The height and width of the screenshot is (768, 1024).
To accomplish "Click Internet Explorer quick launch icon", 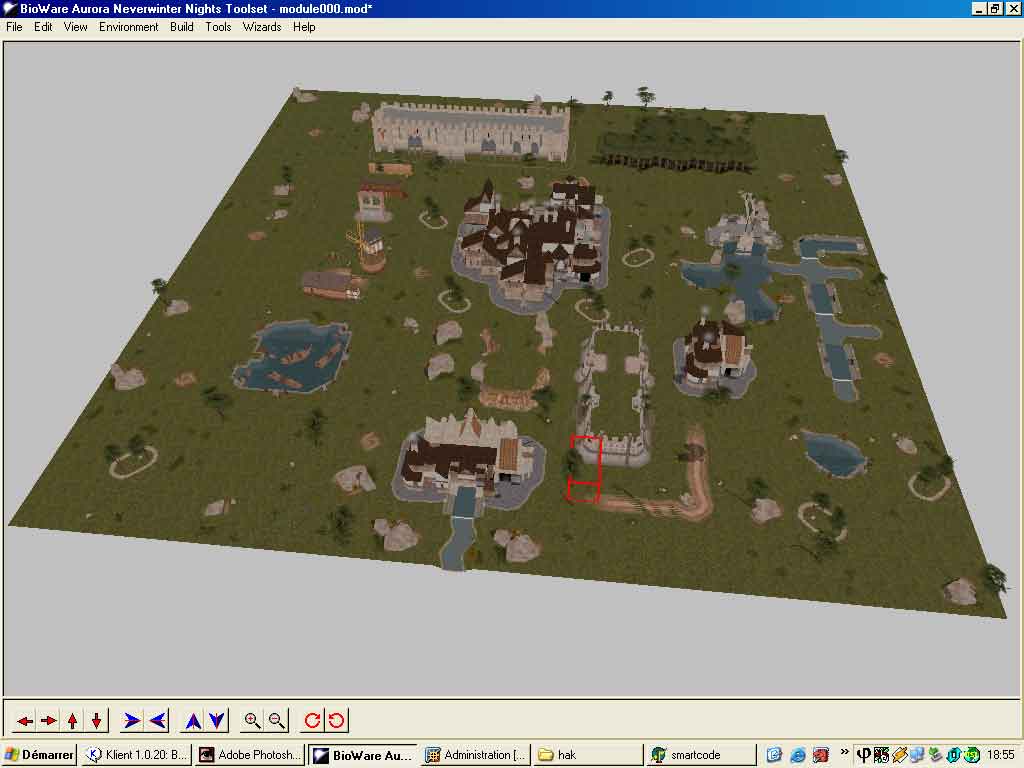I will [x=797, y=755].
